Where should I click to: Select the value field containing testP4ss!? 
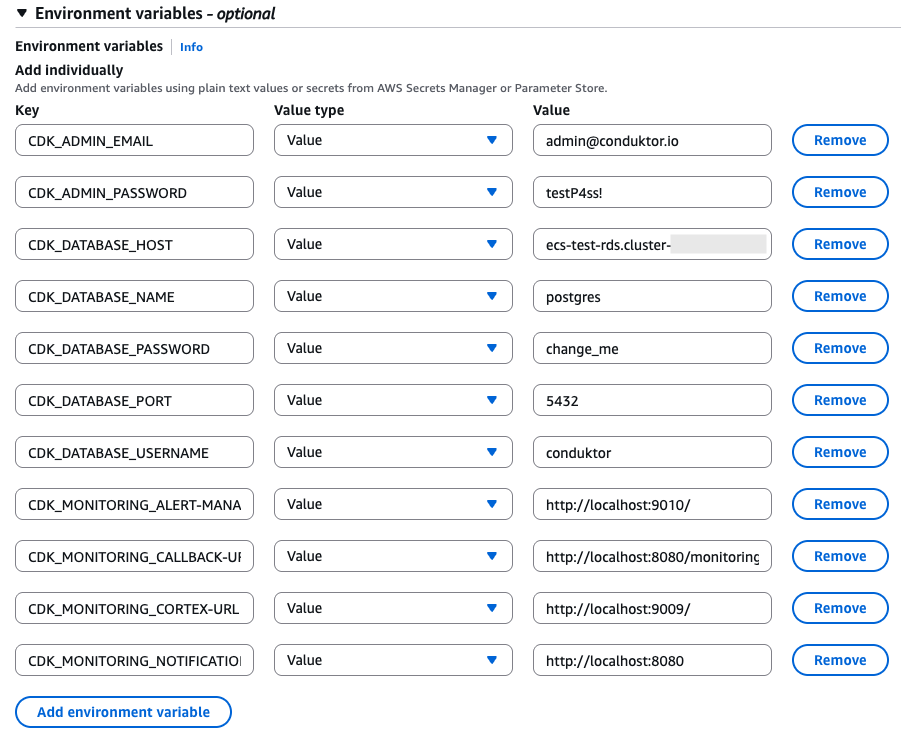(651, 192)
